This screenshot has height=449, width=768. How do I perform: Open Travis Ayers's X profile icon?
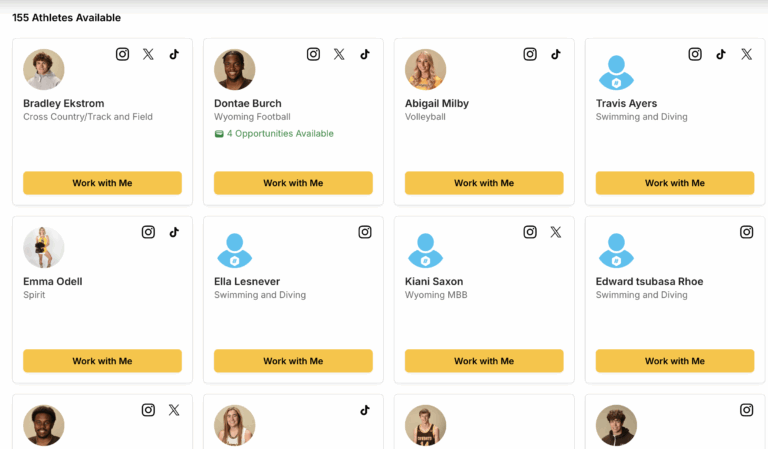[x=746, y=54]
